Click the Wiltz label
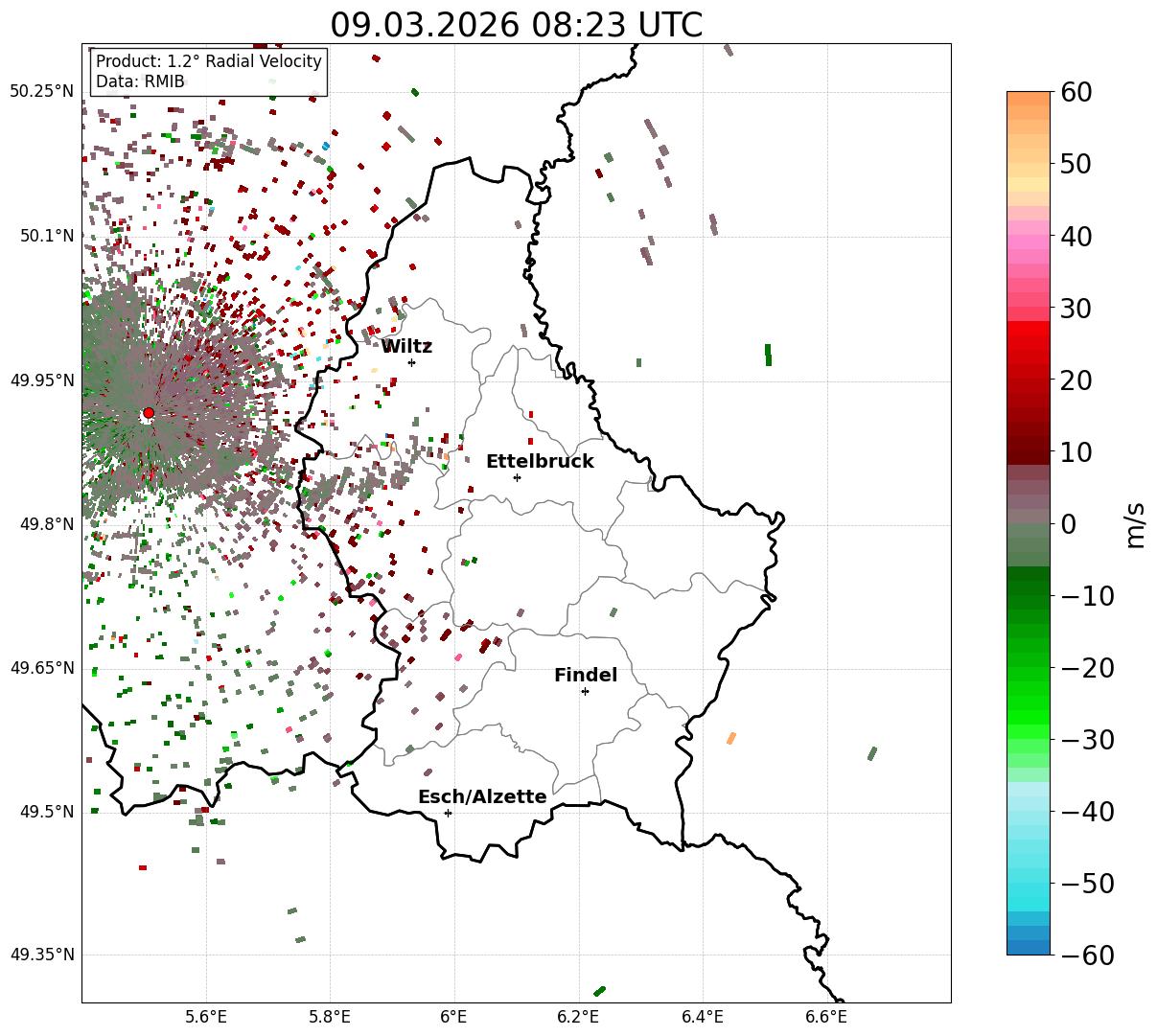The width and height of the screenshot is (1157, 1036). click(406, 347)
